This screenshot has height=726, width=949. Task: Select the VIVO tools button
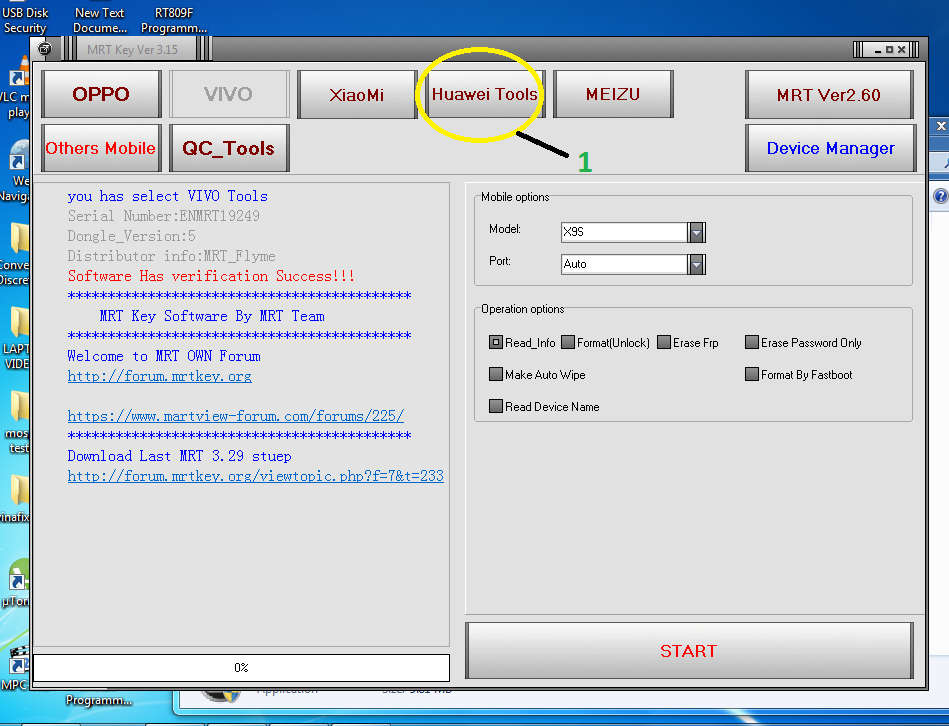pyautogui.click(x=229, y=94)
